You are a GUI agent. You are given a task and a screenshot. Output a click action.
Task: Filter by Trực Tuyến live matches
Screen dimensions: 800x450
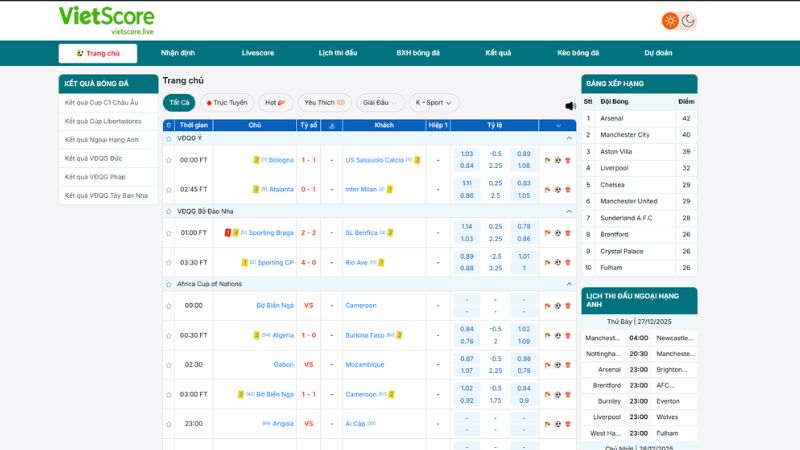227,103
